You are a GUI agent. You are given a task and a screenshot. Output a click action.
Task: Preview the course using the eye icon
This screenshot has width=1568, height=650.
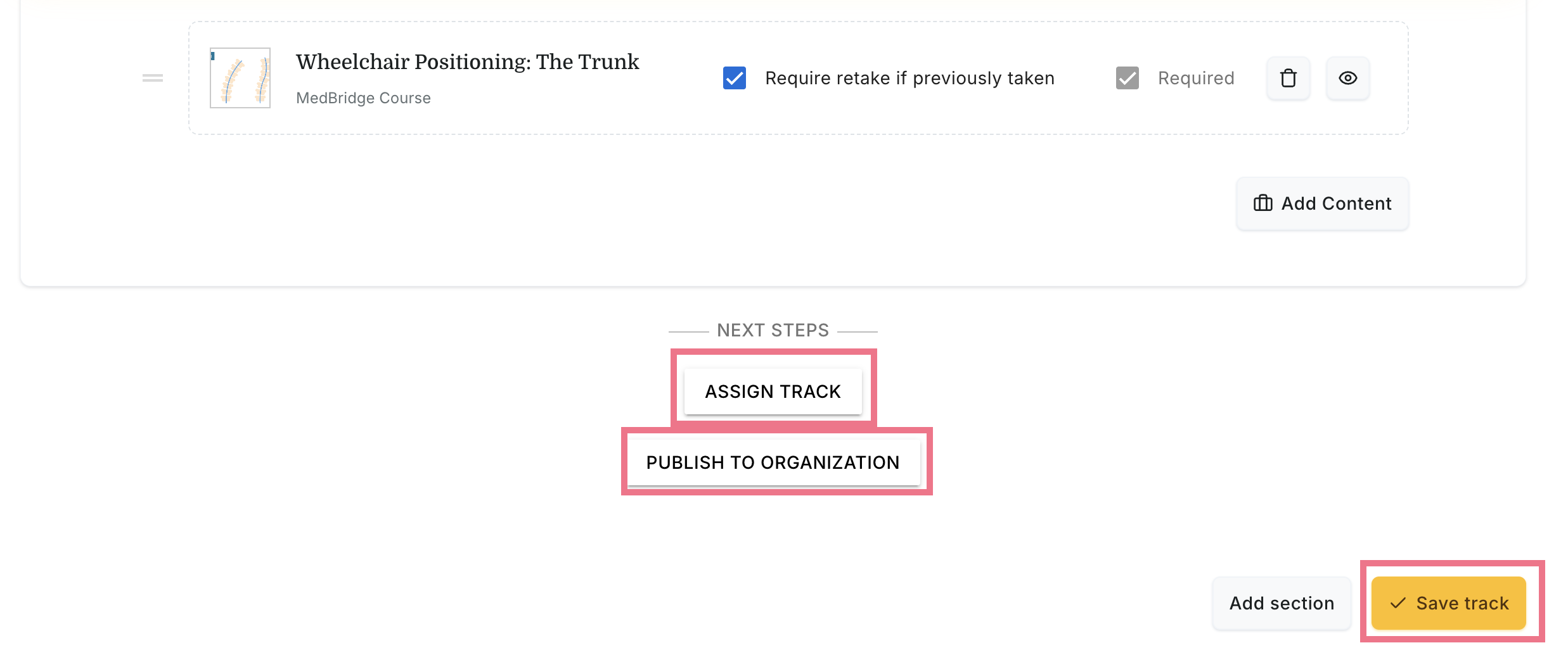tap(1348, 79)
